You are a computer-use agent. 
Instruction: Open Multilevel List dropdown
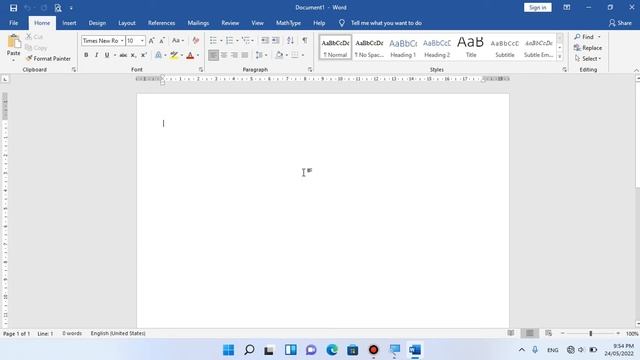pyautogui.click(x=253, y=40)
